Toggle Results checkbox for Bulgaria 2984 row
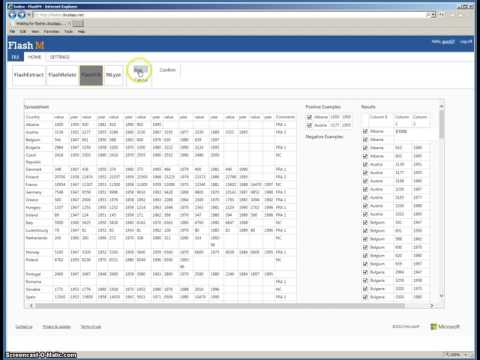 click(365, 272)
